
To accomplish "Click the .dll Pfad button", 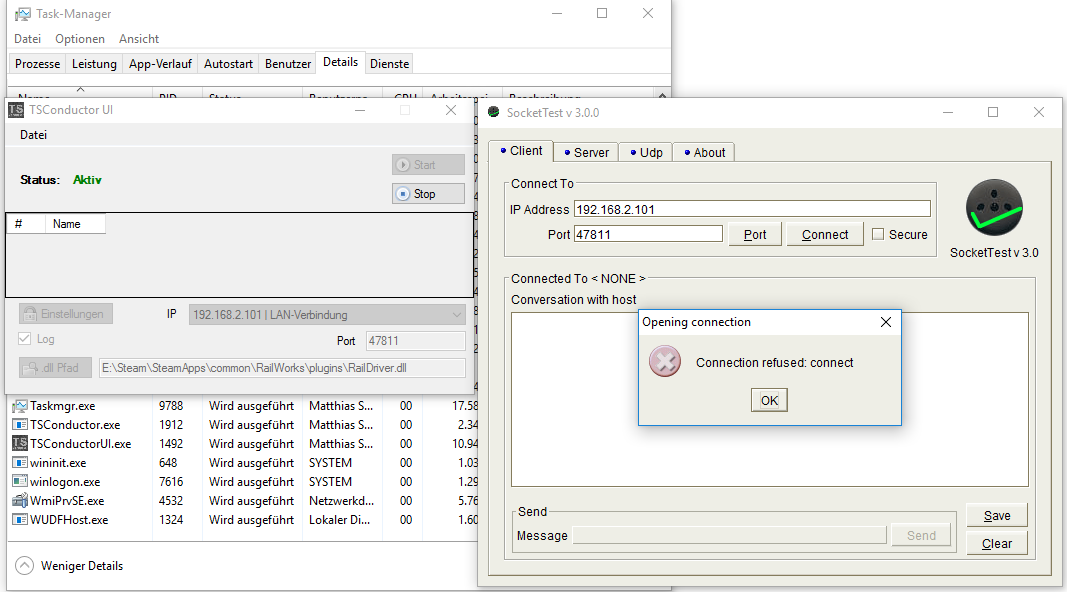I will (x=54, y=367).
